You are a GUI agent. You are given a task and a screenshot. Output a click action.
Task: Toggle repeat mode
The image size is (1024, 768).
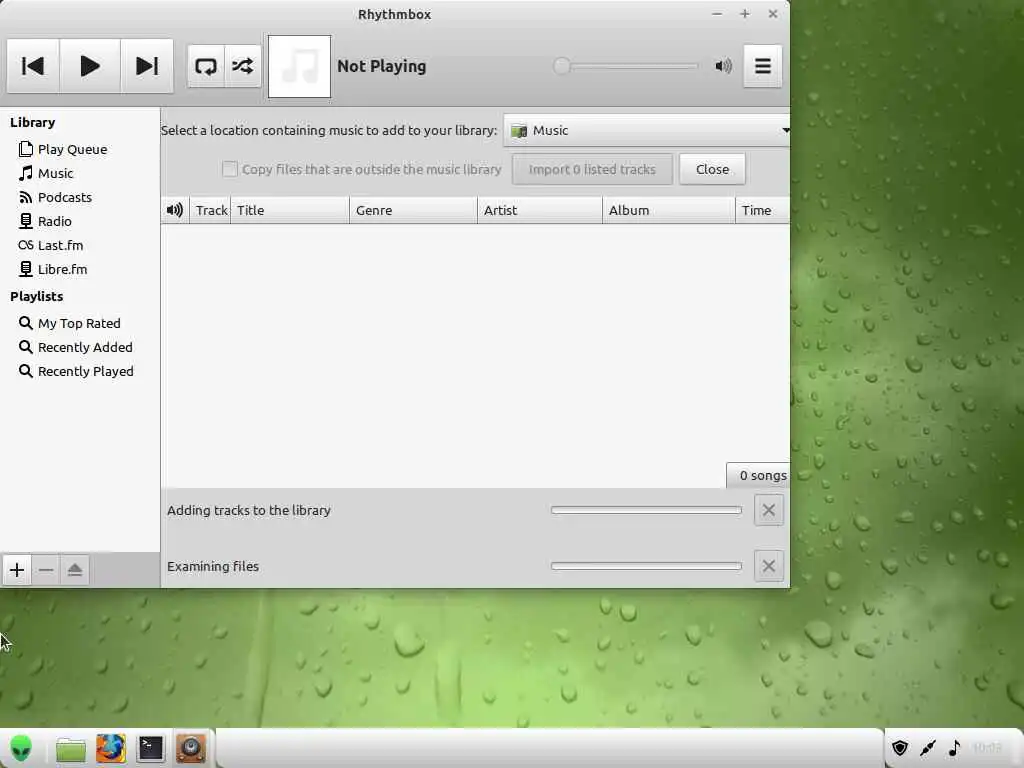tap(206, 66)
